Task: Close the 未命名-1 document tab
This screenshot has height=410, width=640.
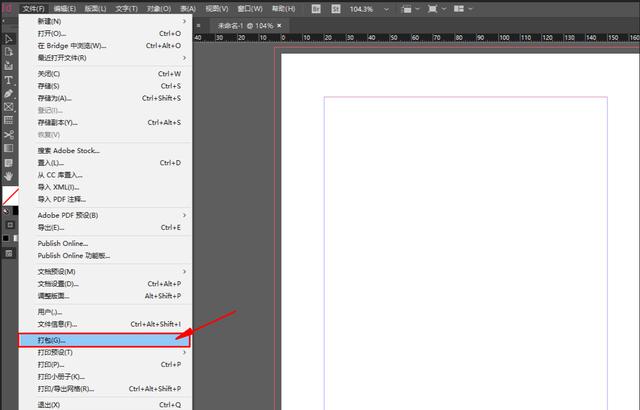Action: 279,25
